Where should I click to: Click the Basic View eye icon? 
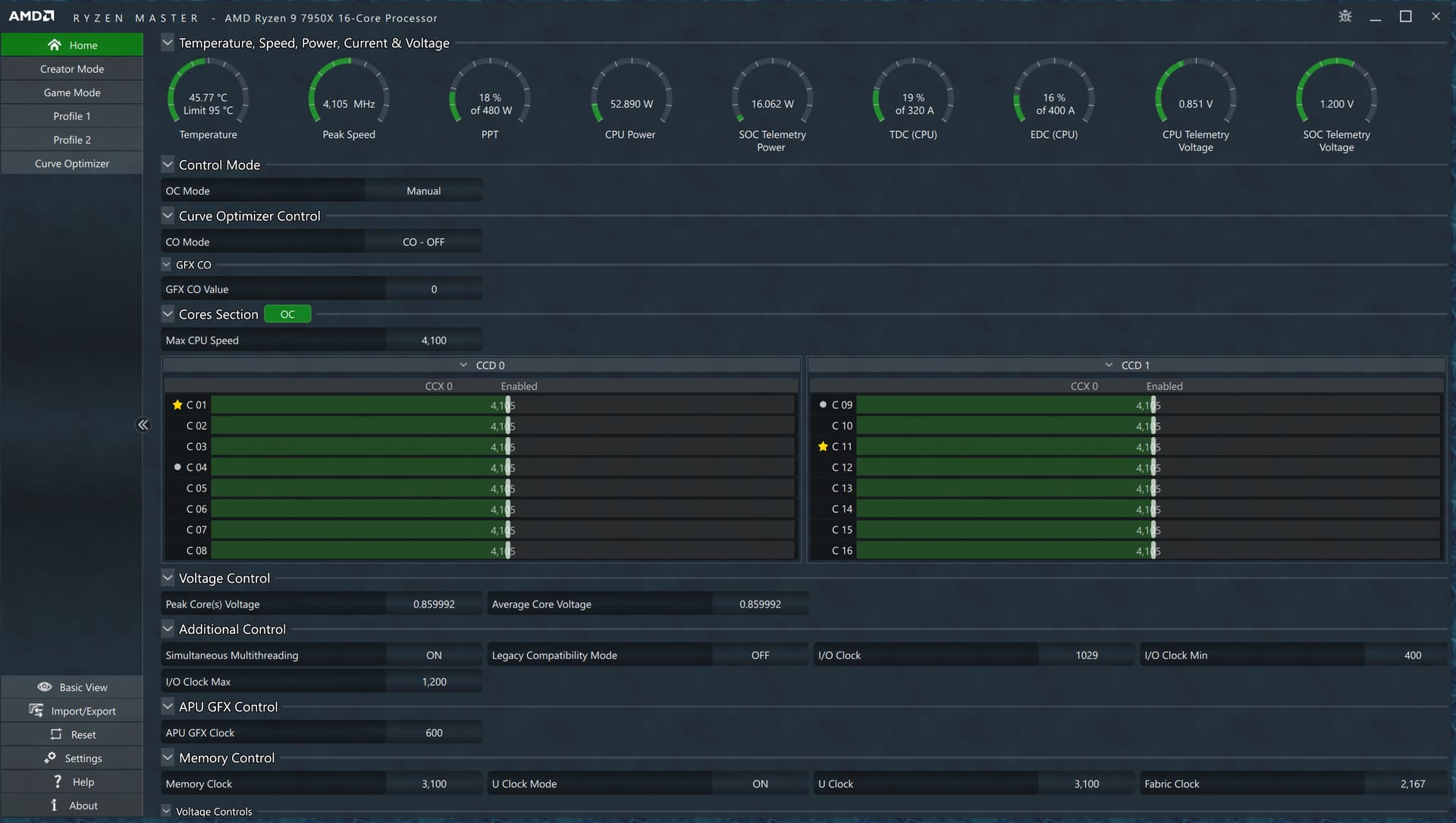[x=45, y=687]
